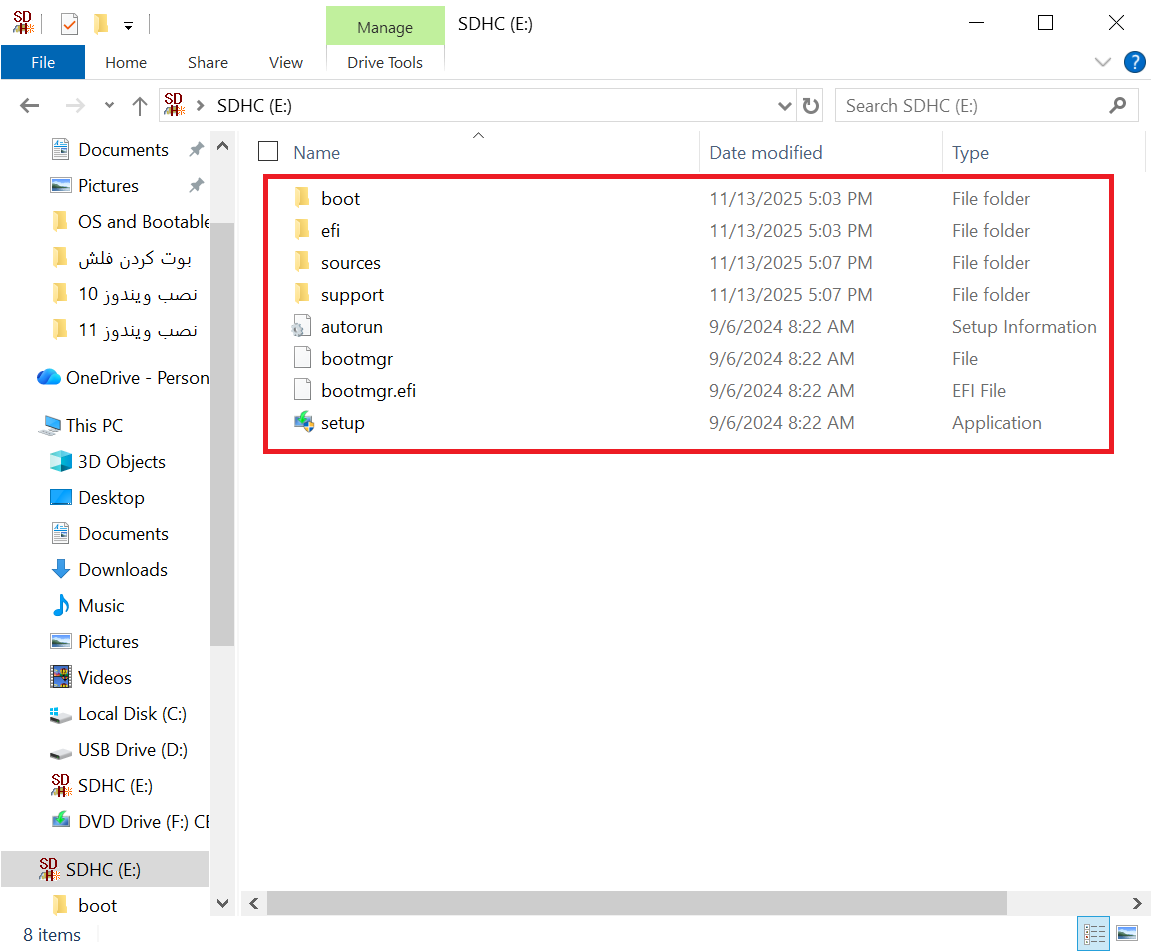Open the File menu
The height and width of the screenshot is (952, 1152).
coord(43,62)
